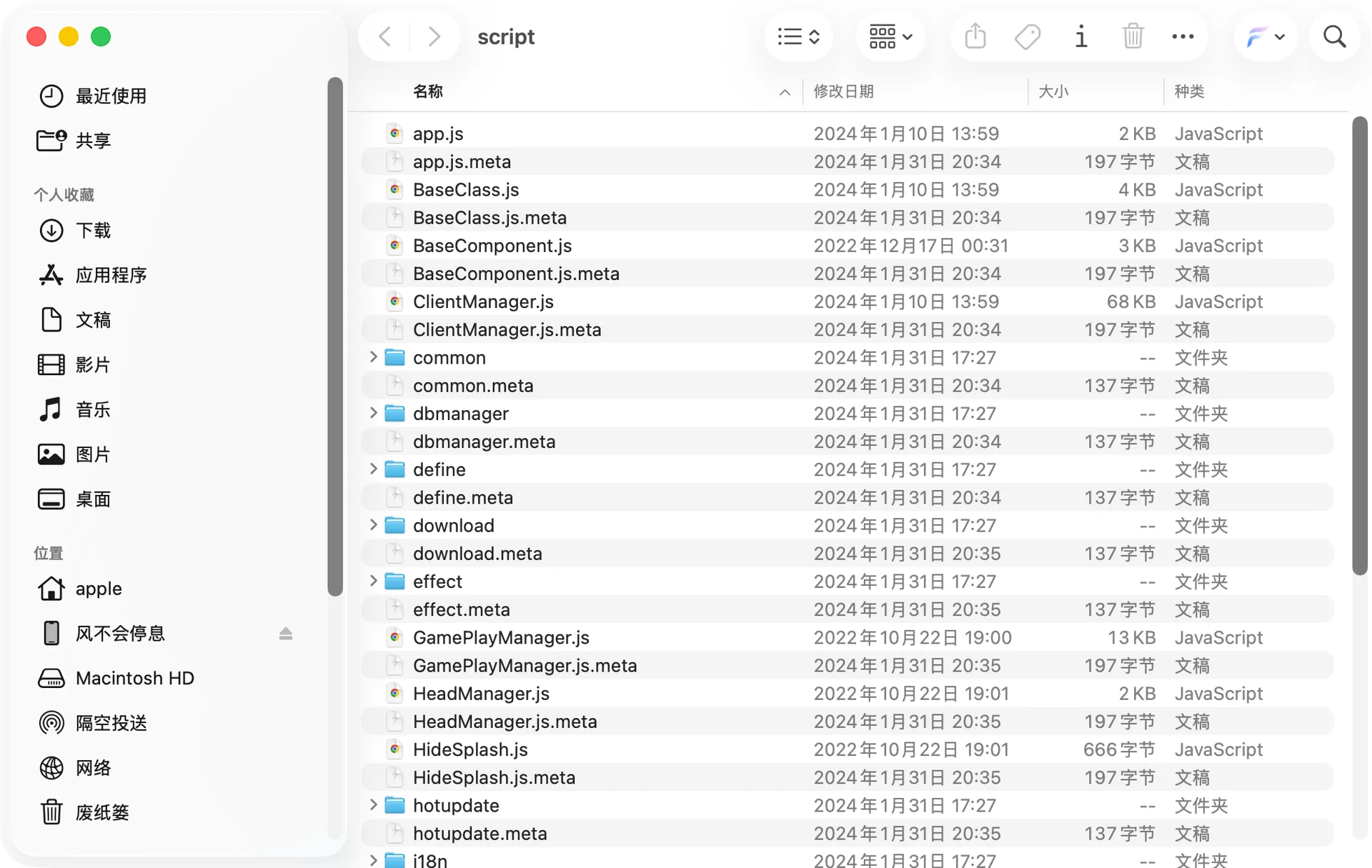Viewport: 1372px width, 868px height.
Task: Open 应用程序 in the sidebar
Action: point(93,275)
